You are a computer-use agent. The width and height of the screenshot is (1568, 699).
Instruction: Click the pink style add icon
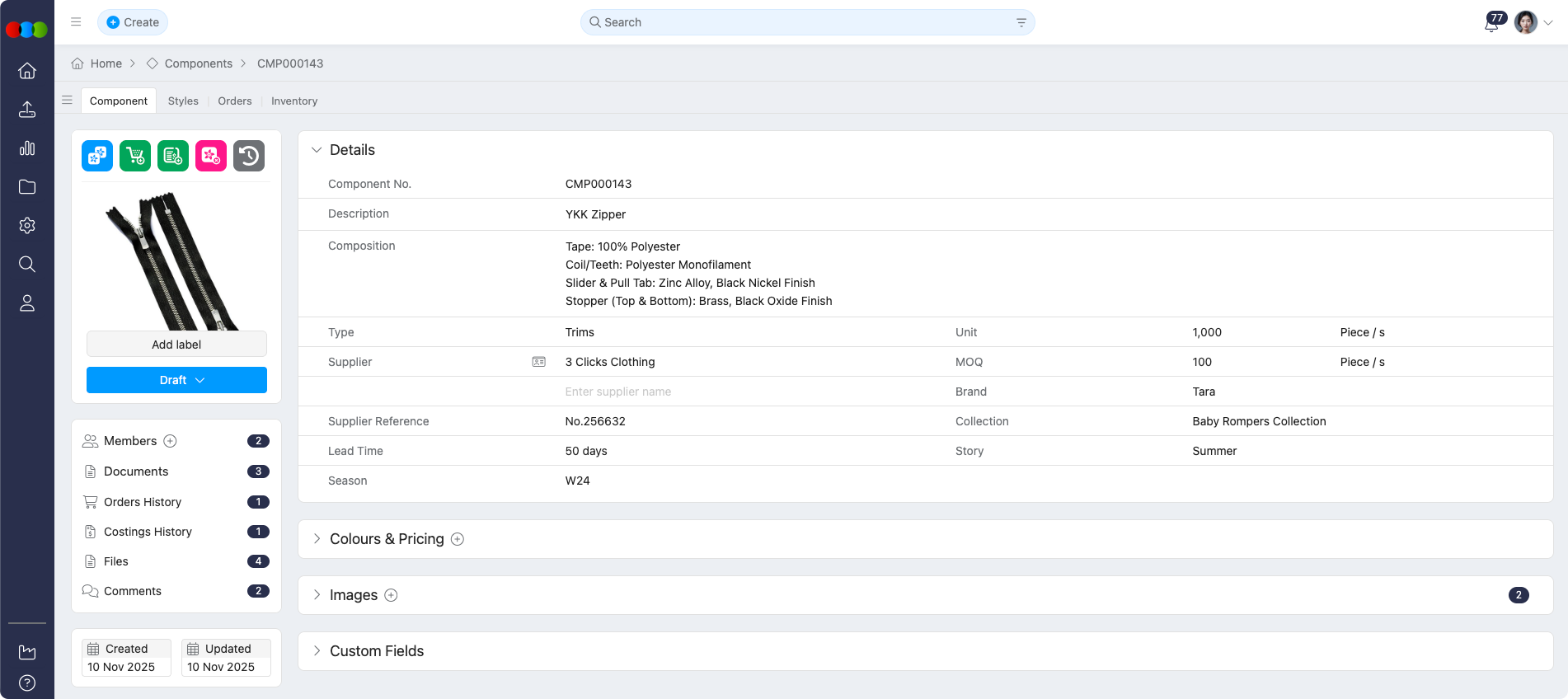click(x=211, y=156)
